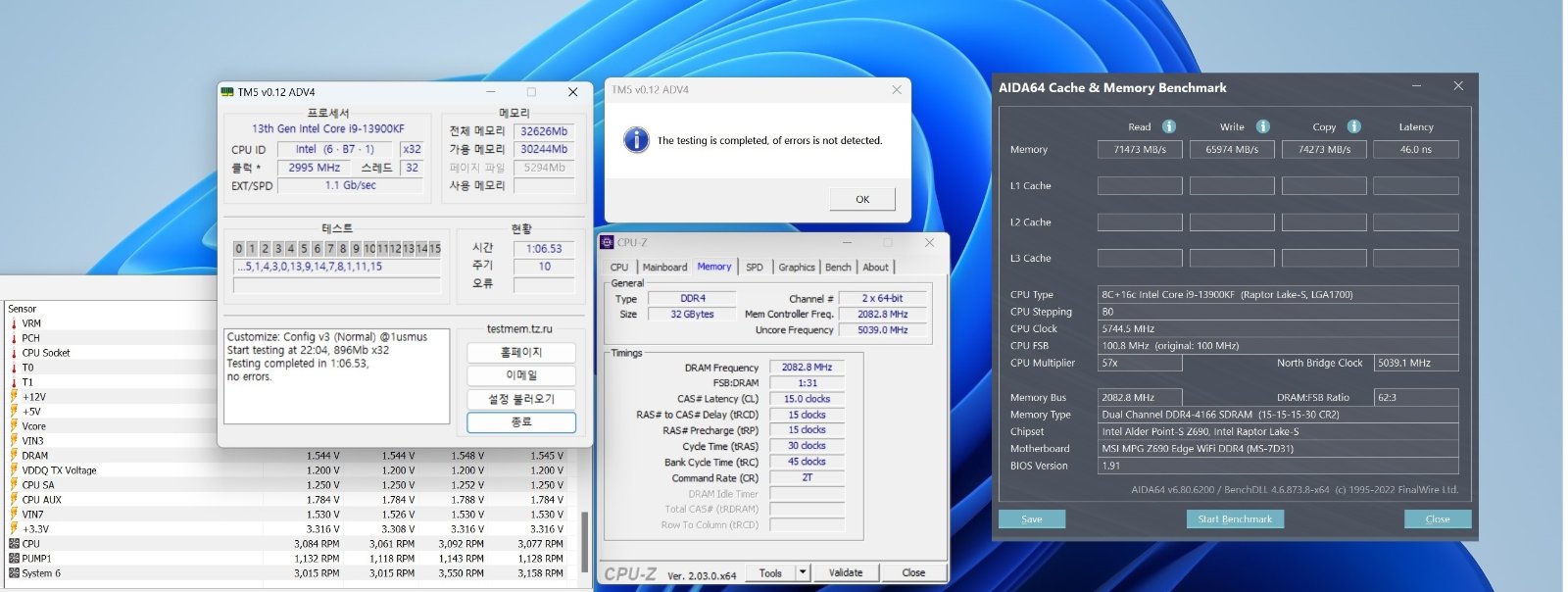This screenshot has width=1568, height=592.
Task: Open the Bench tab in CPU-Z
Action: (x=838, y=267)
